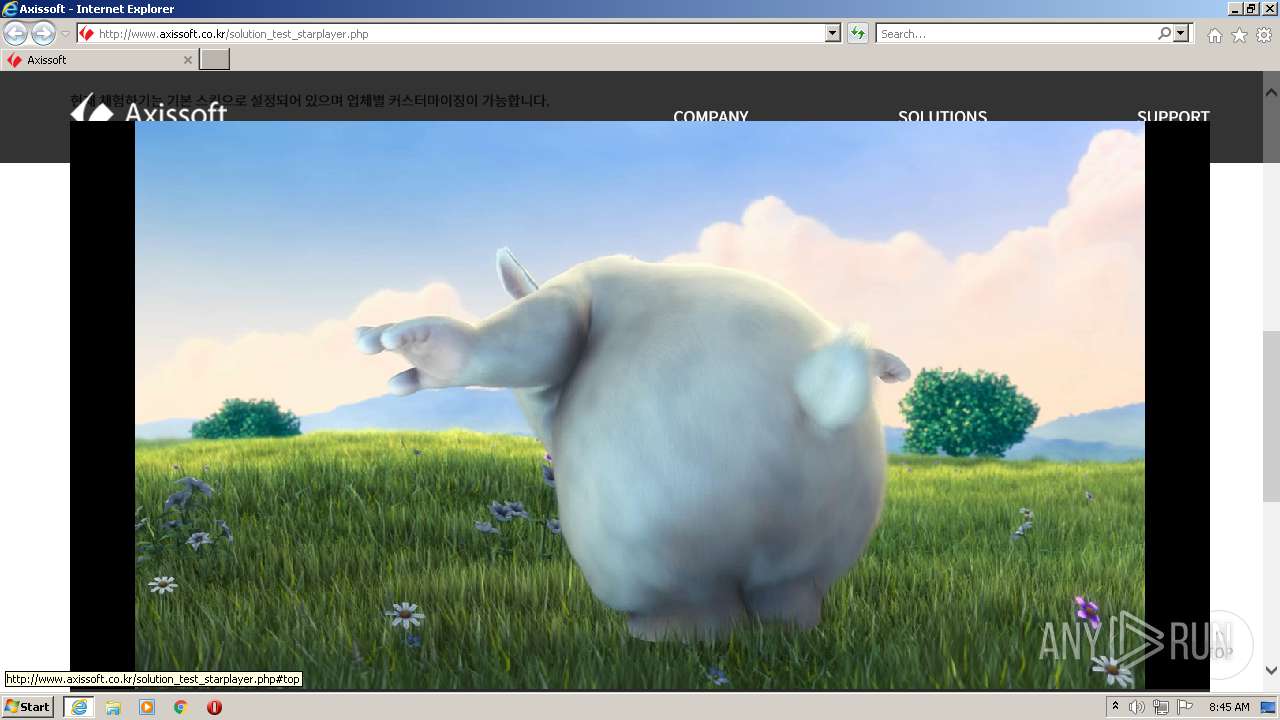
Task: Click the magnifier search icon
Action: click(x=1164, y=33)
